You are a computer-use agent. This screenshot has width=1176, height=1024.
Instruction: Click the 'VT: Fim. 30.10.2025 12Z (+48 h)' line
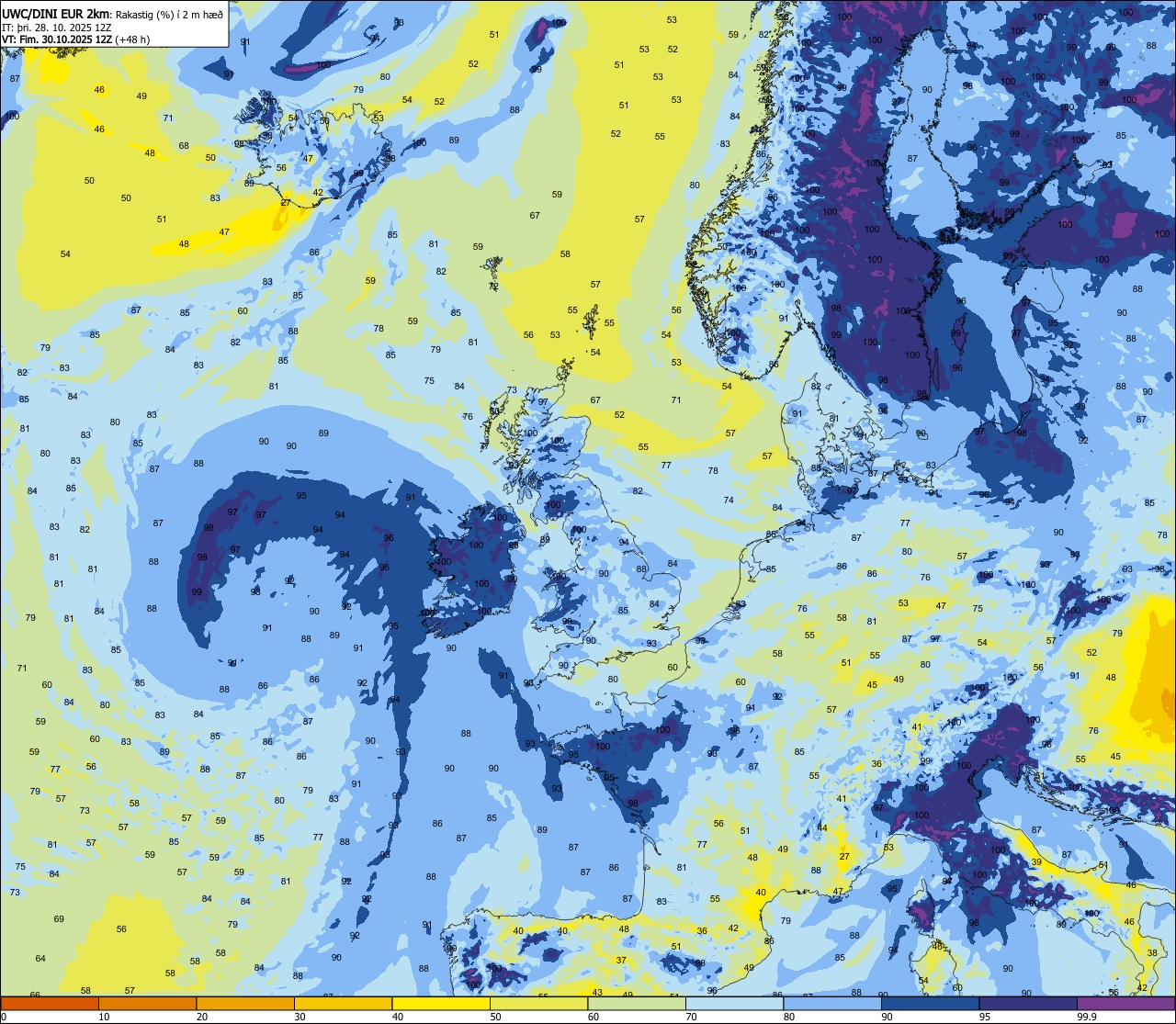[x=75, y=39]
